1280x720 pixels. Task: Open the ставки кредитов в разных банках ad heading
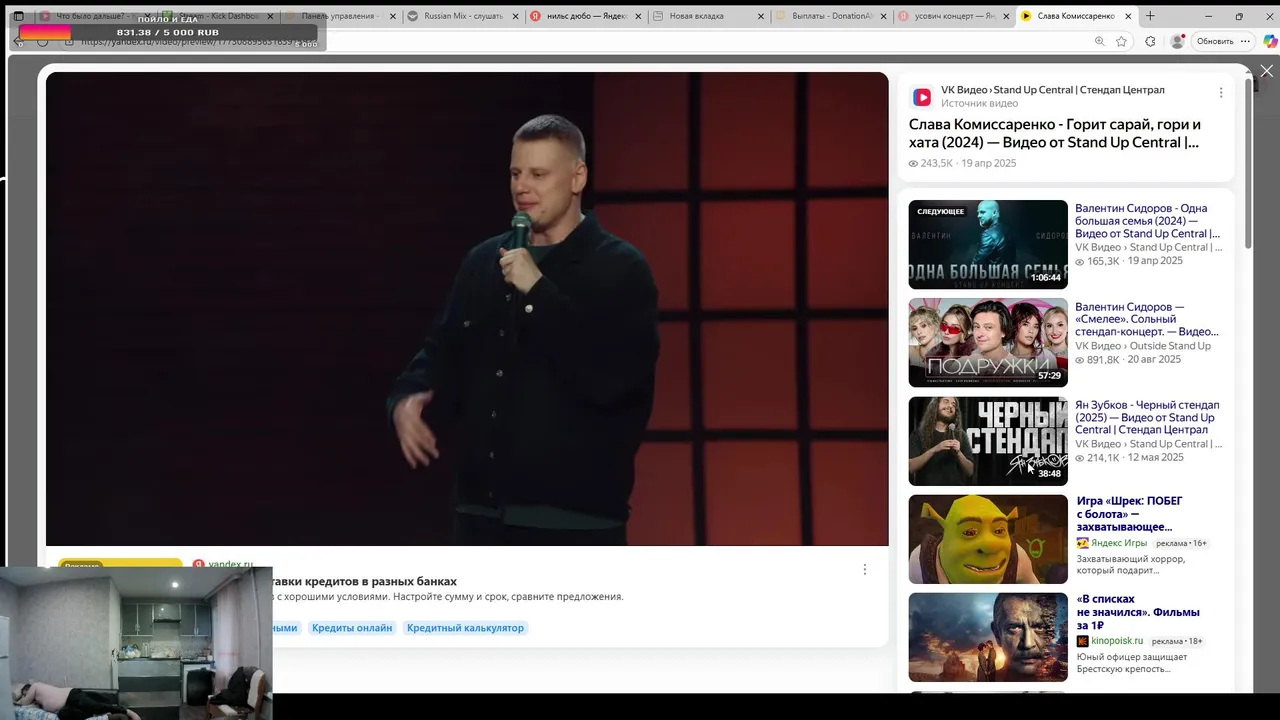[x=364, y=581]
